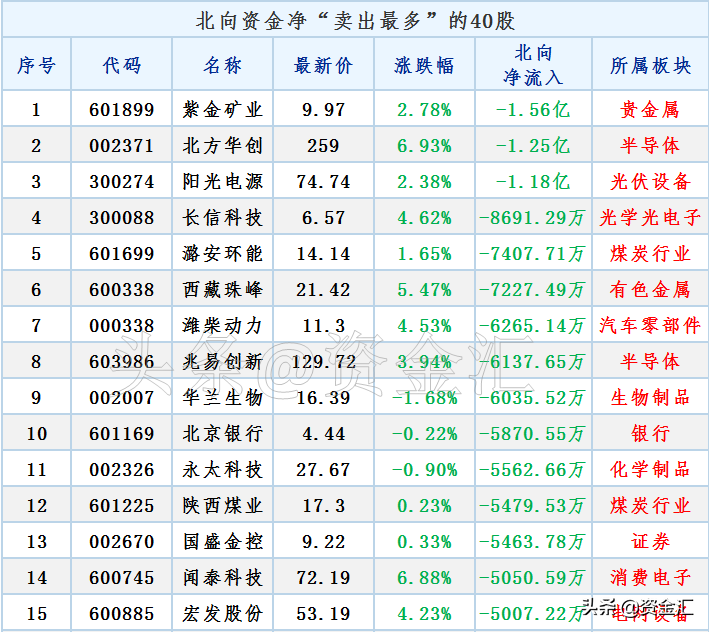The image size is (709, 632).
Task: Select the 生物制品 sector cell
Action: pyautogui.click(x=651, y=398)
